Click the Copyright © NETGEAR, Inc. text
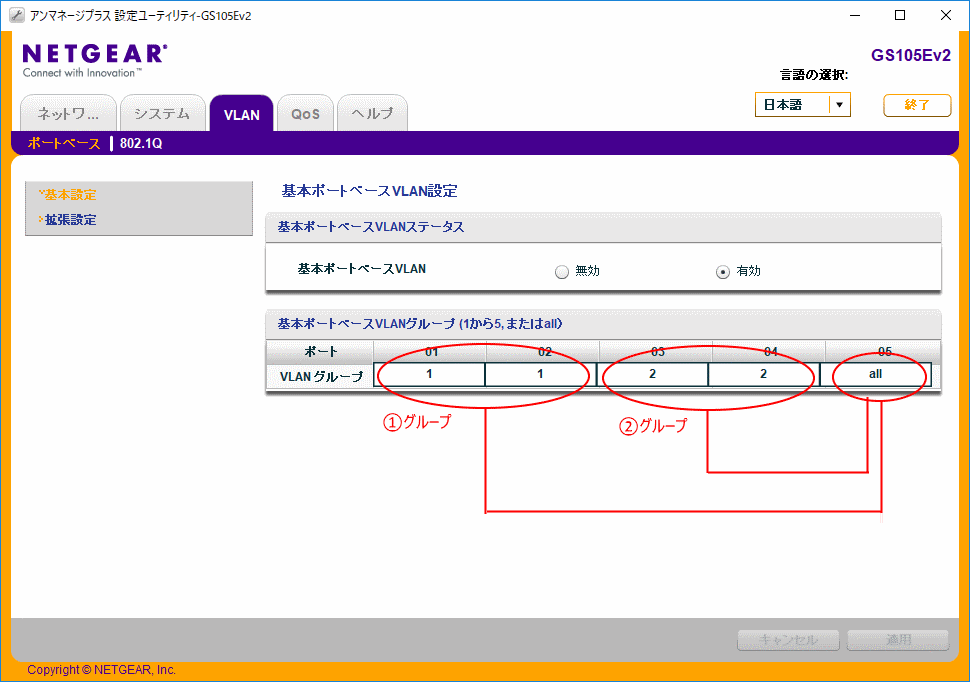The height and width of the screenshot is (682, 970). 101,670
